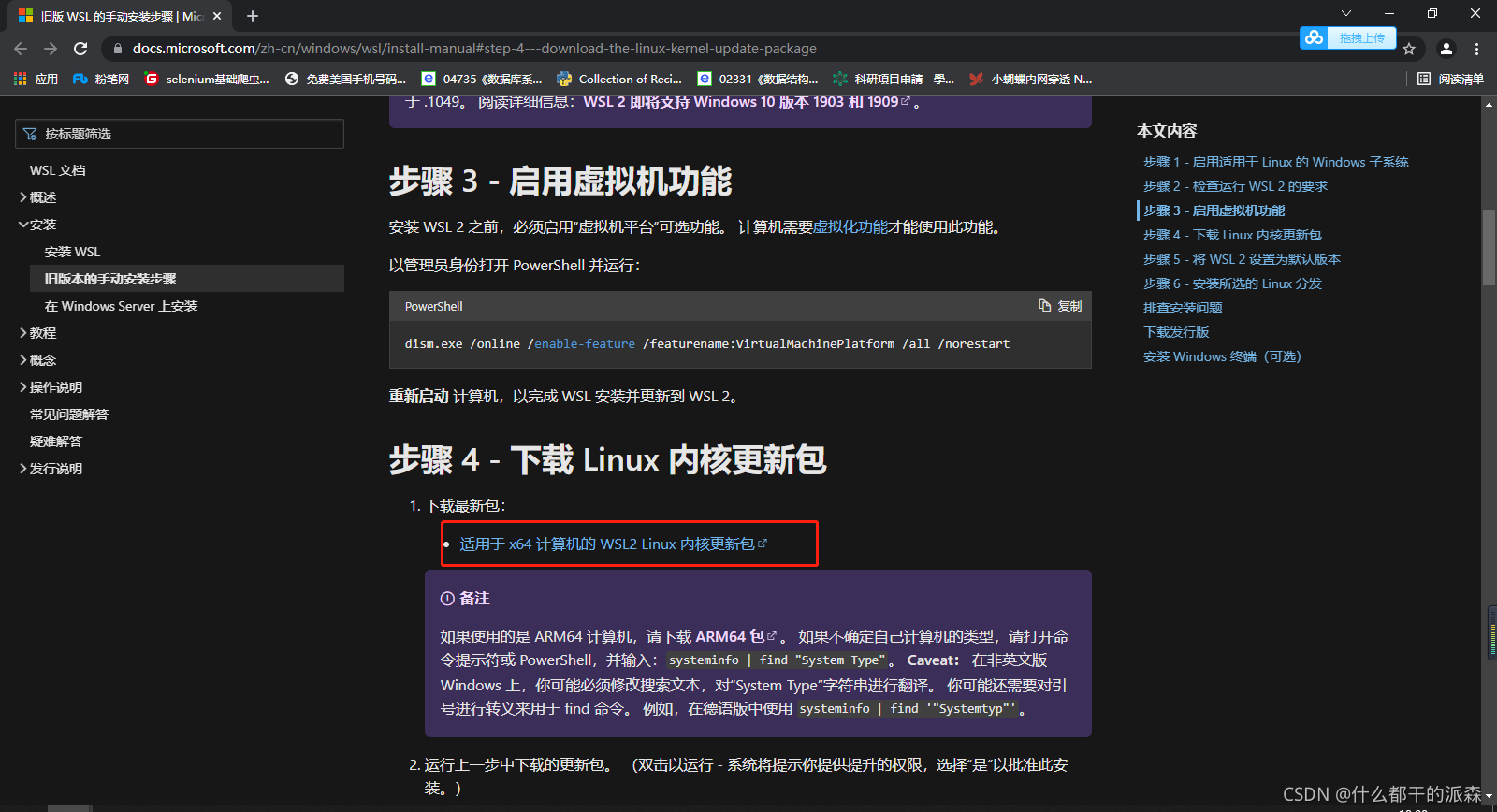Jump to 步骤 5 - 将 WSL 2 设置为默认版本
The image size is (1497, 812).
pos(1242,260)
